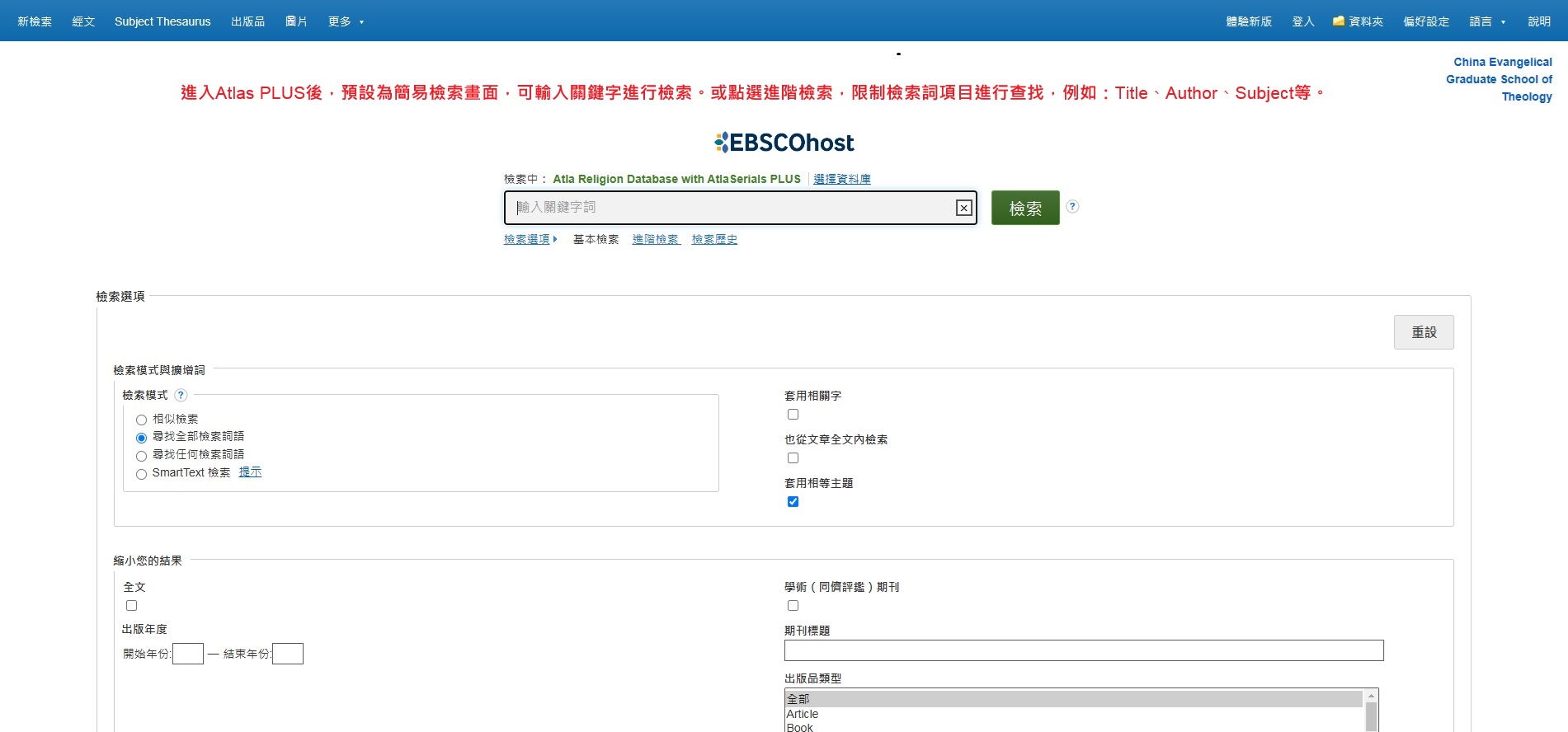Click the 重設 reset button

(x=1424, y=332)
